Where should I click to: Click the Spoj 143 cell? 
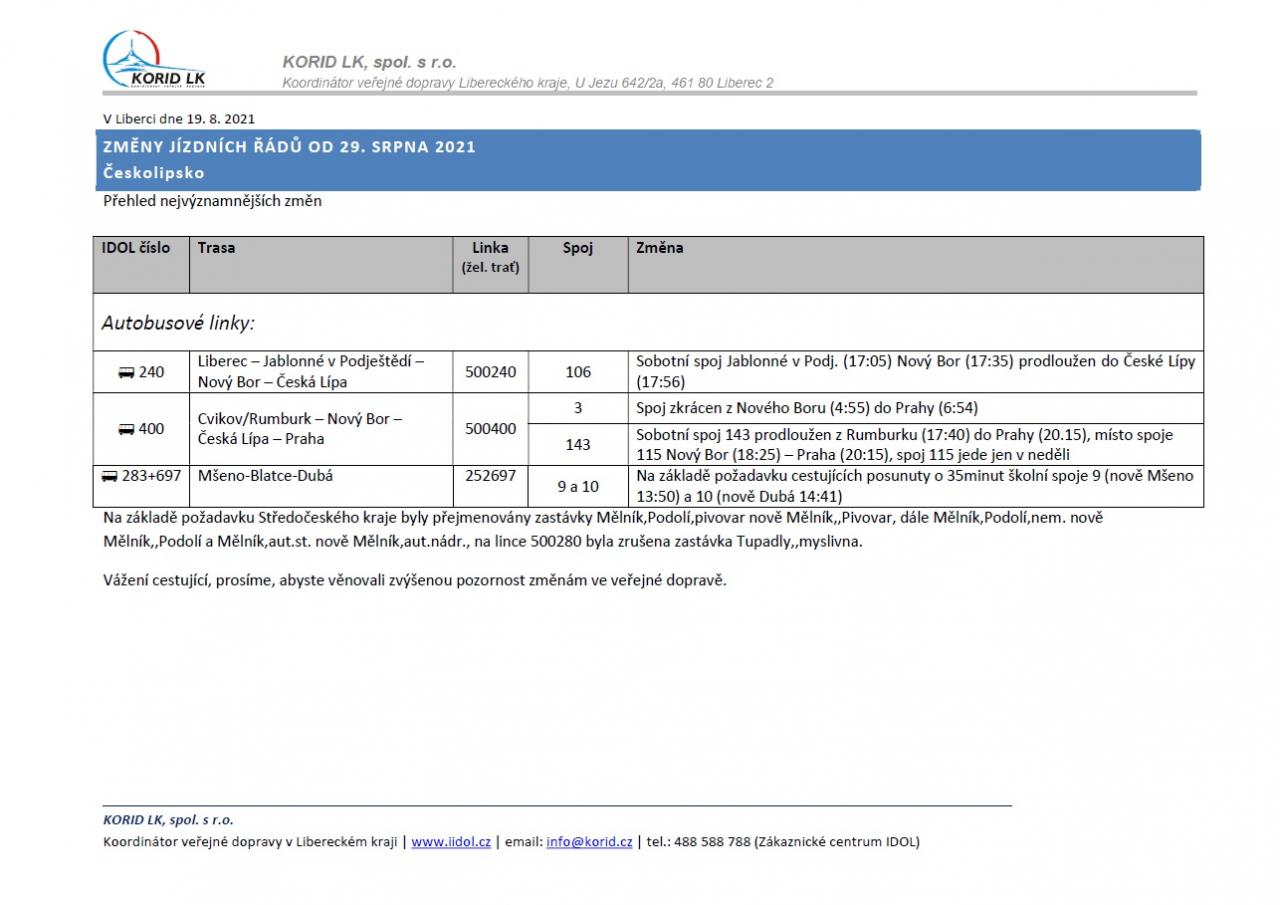577,445
